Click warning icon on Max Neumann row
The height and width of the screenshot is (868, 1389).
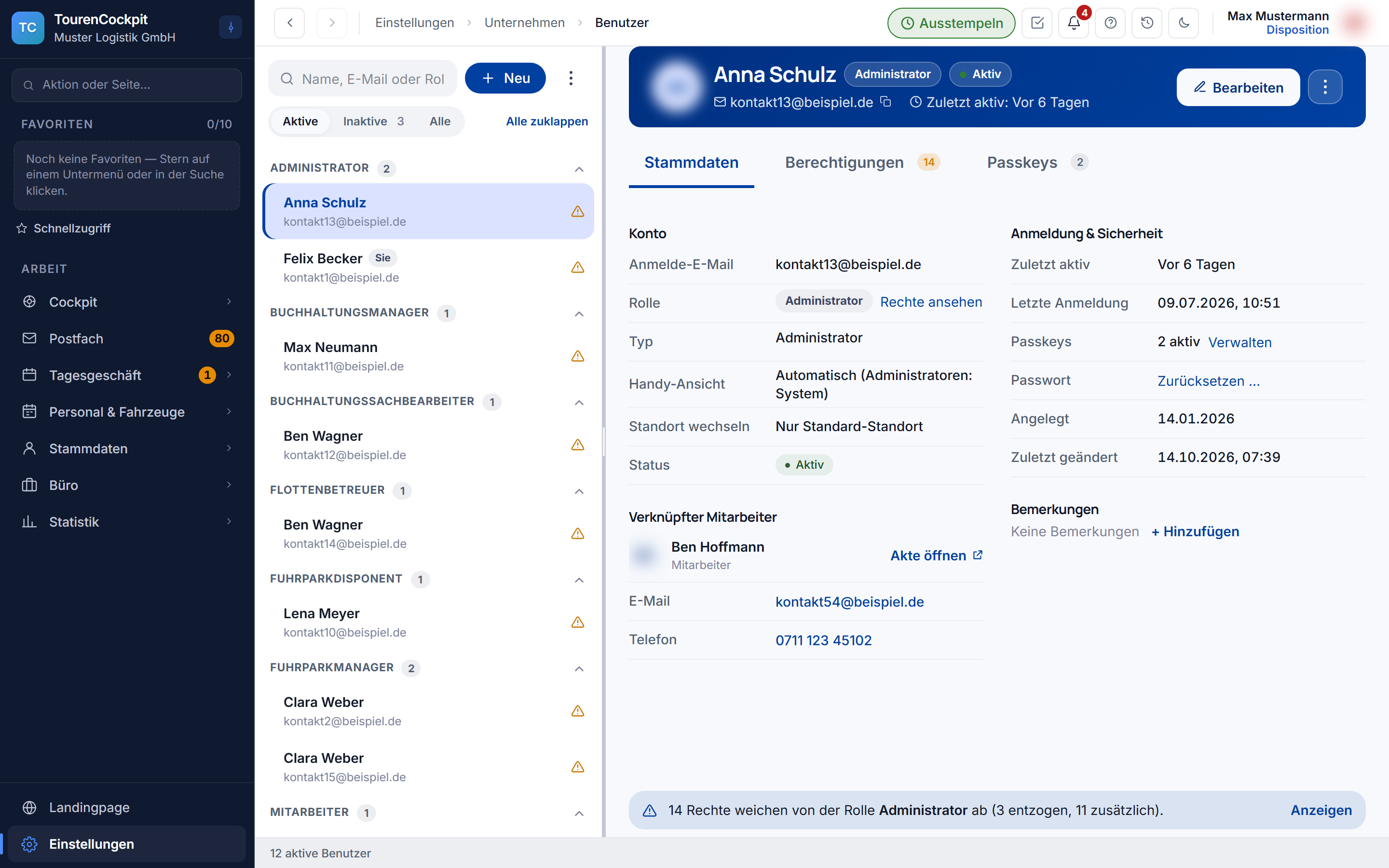pyautogui.click(x=577, y=356)
